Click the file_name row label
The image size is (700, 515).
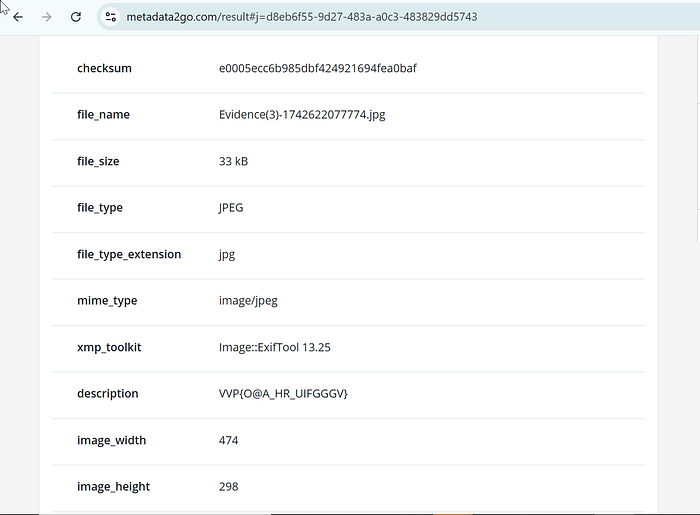[x=103, y=115]
